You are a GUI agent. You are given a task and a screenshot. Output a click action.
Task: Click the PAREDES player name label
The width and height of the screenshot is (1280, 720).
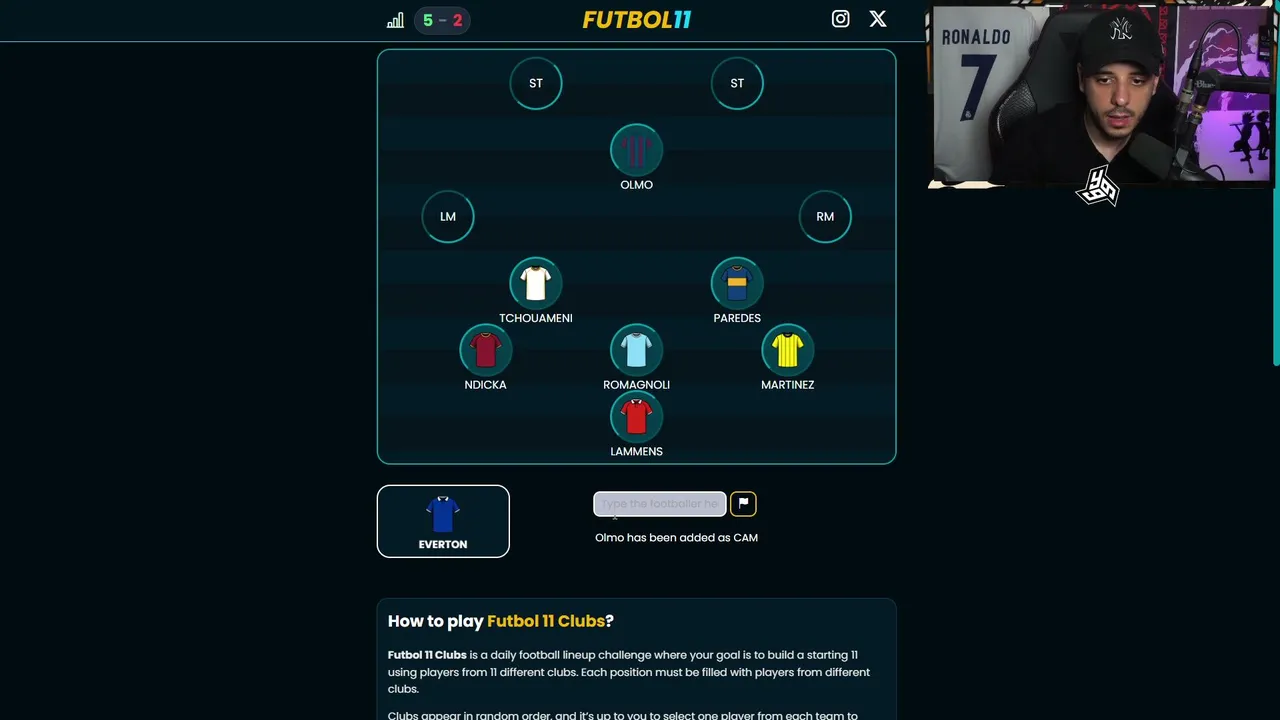(737, 318)
